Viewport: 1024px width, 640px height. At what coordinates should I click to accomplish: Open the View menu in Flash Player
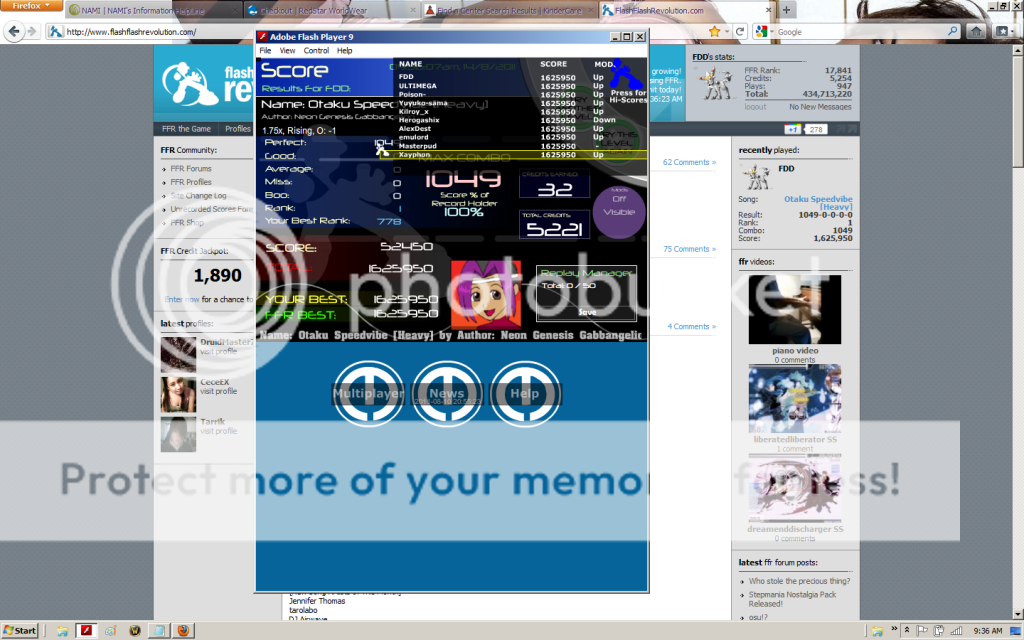click(x=287, y=50)
